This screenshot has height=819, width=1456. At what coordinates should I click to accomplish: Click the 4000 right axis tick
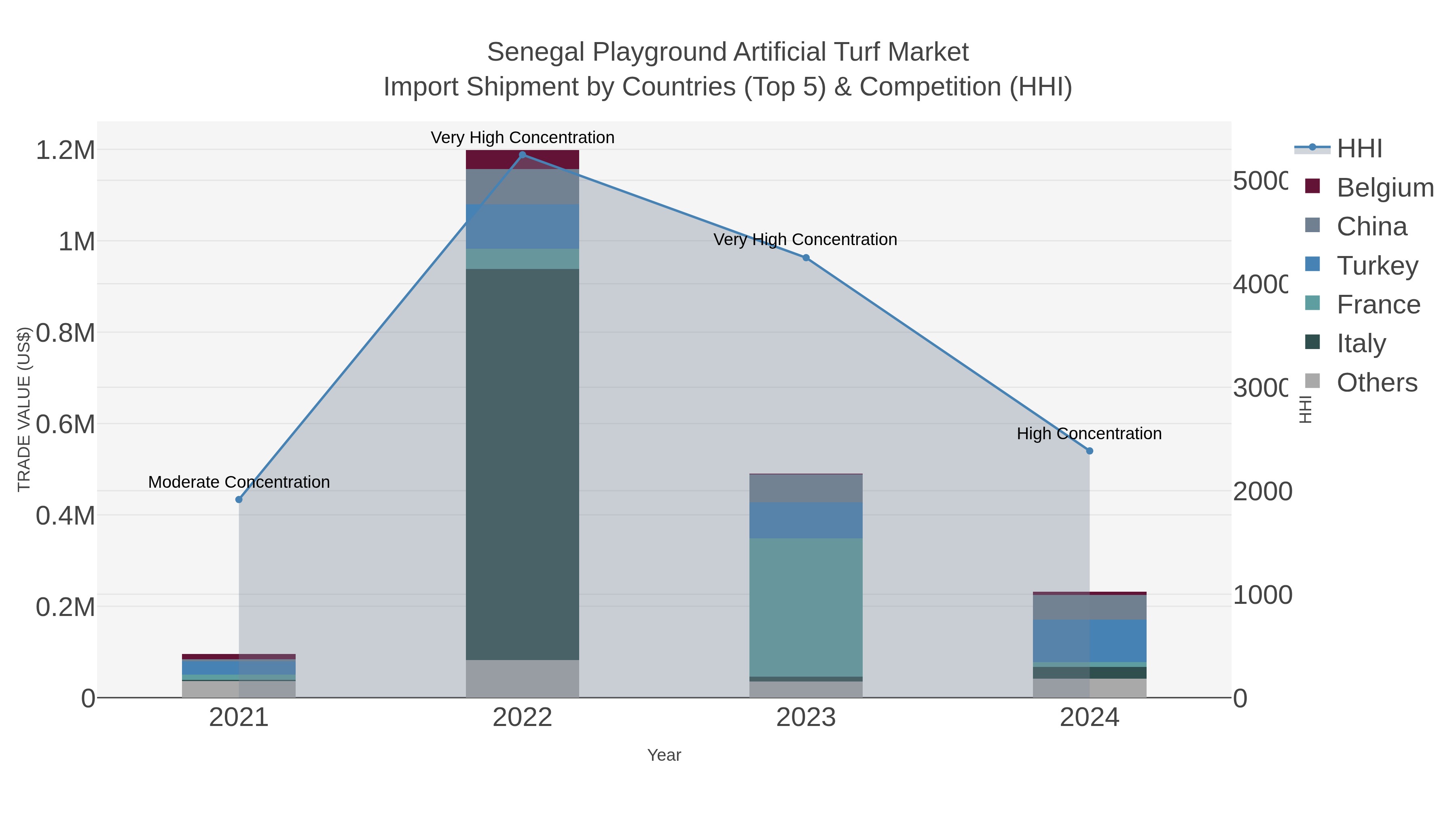[1260, 284]
